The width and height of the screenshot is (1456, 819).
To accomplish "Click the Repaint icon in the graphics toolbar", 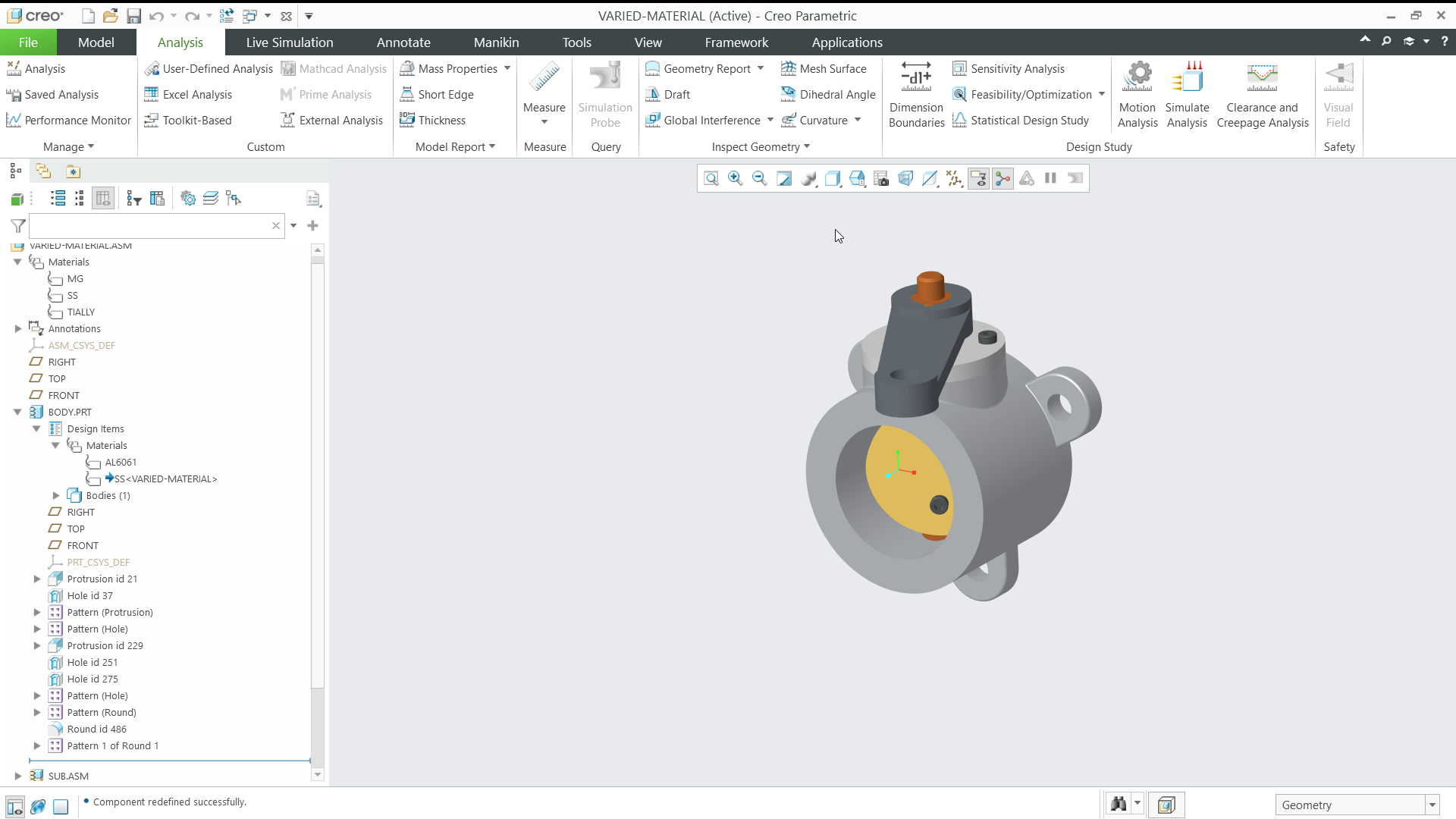I will (x=783, y=178).
